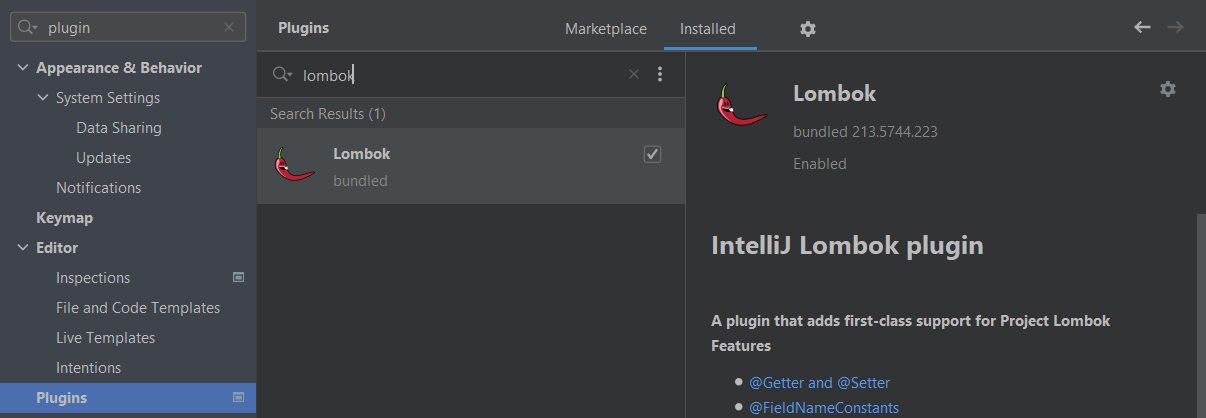Open plugin search options dropdown icon
1206x418 pixels.
(282, 74)
